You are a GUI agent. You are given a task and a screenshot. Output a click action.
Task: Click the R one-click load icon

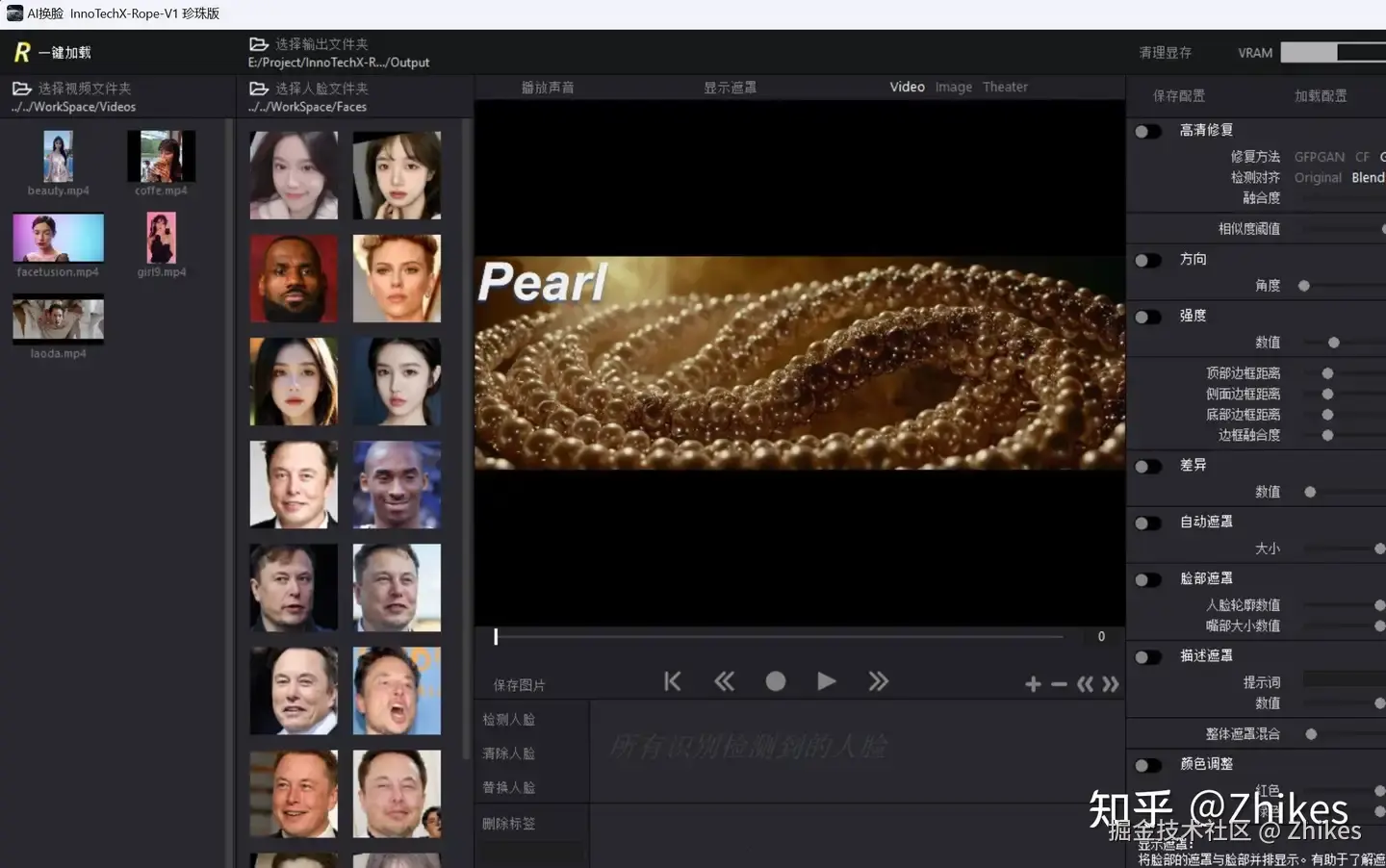22,52
